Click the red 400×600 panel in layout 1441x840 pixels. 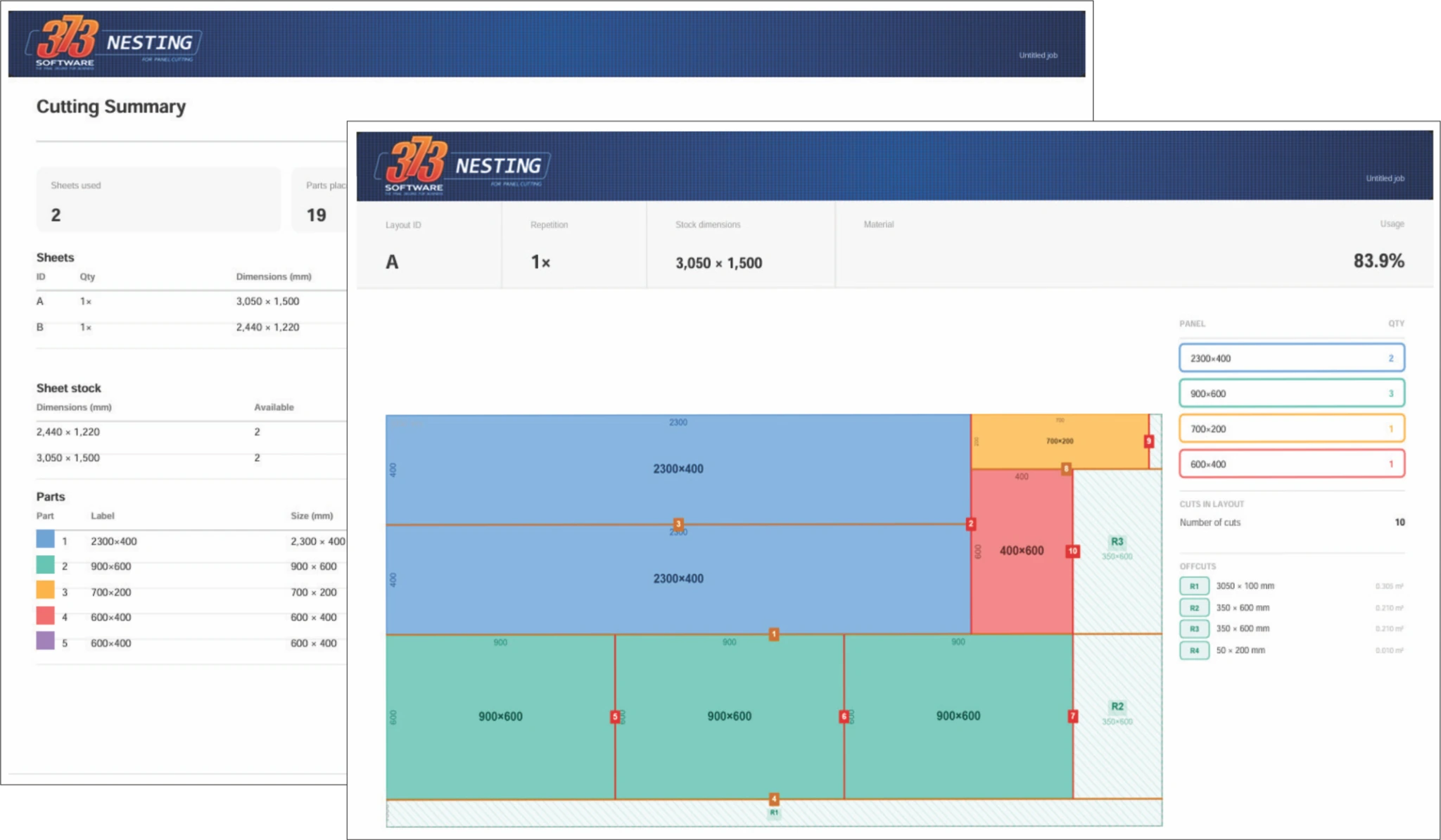pos(1022,552)
